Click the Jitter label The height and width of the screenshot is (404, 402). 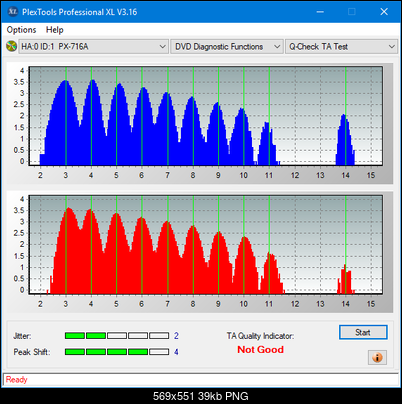coord(22,336)
